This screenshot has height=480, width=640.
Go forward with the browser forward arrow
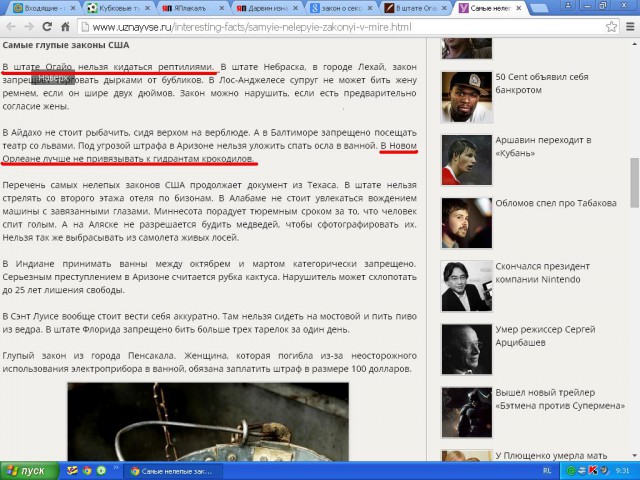(x=29, y=27)
